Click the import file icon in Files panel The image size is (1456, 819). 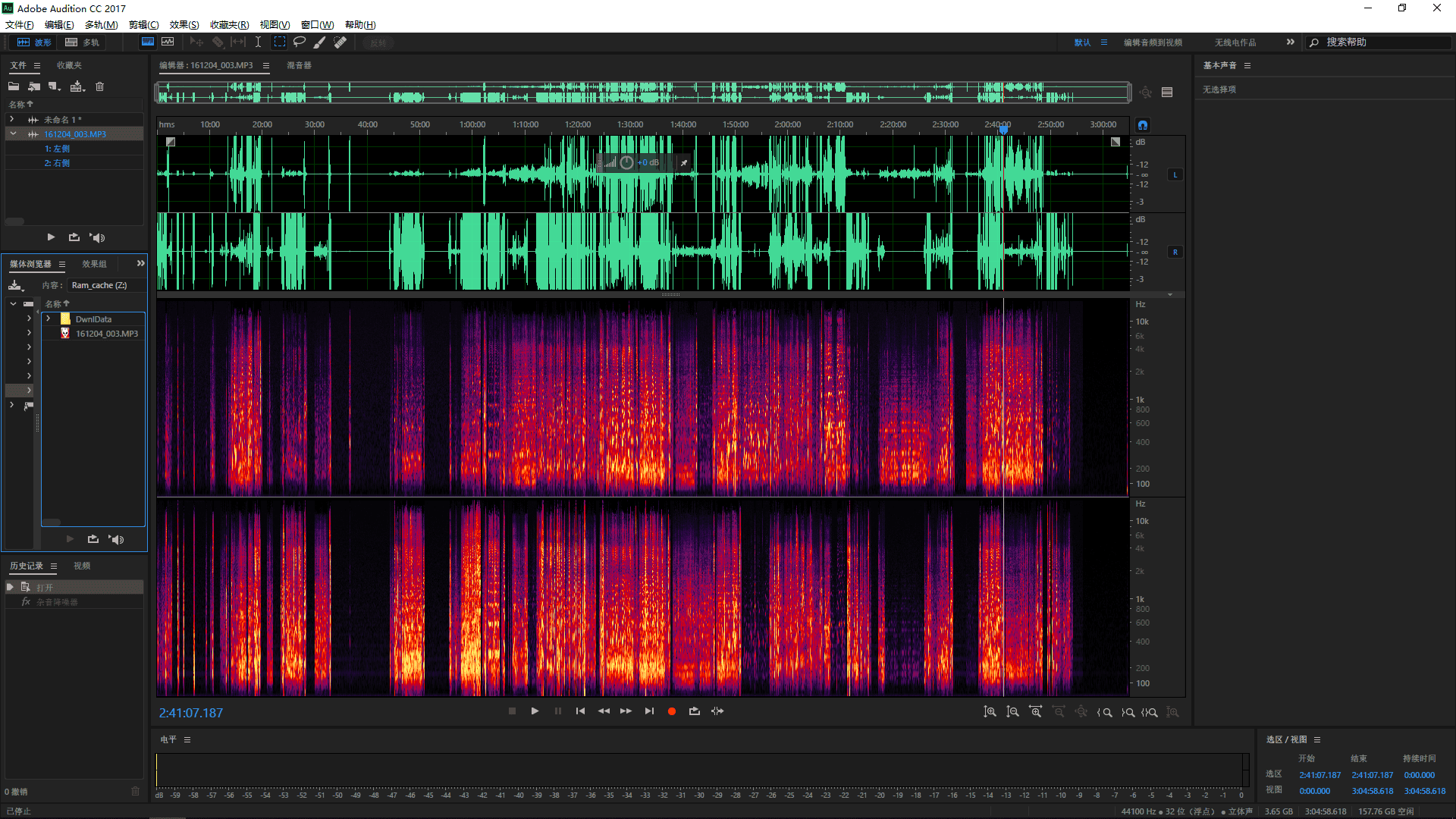(34, 86)
